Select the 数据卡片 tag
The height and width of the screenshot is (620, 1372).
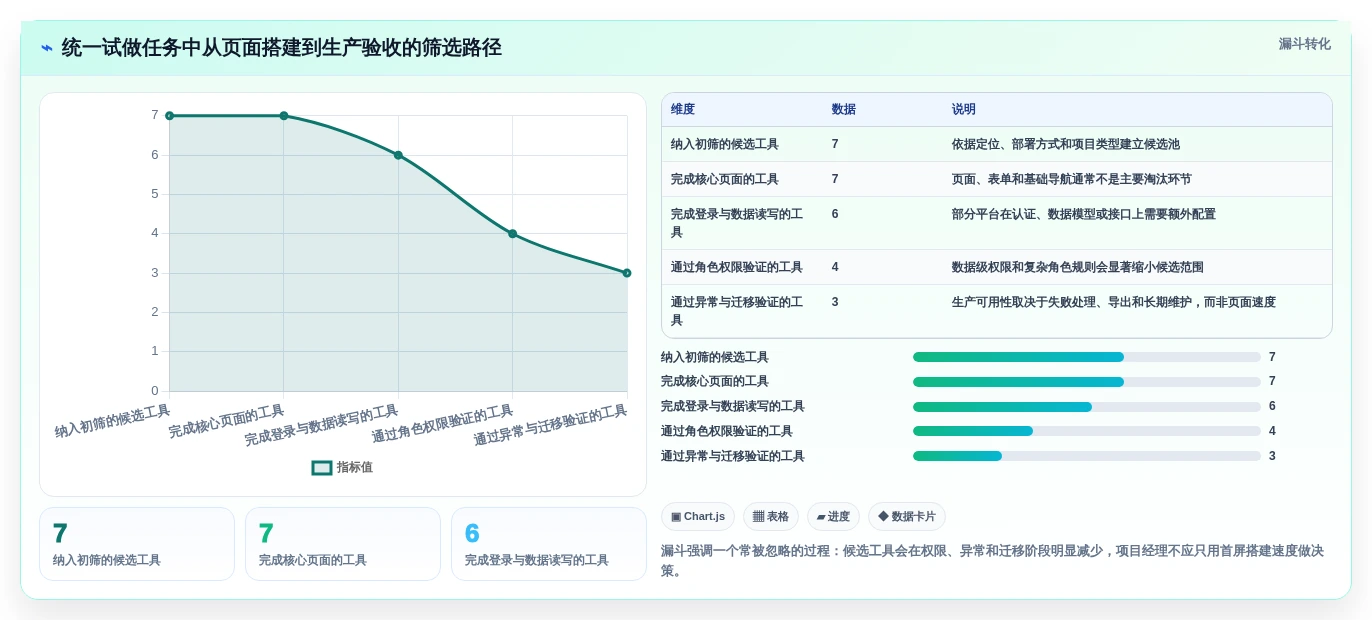[907, 516]
